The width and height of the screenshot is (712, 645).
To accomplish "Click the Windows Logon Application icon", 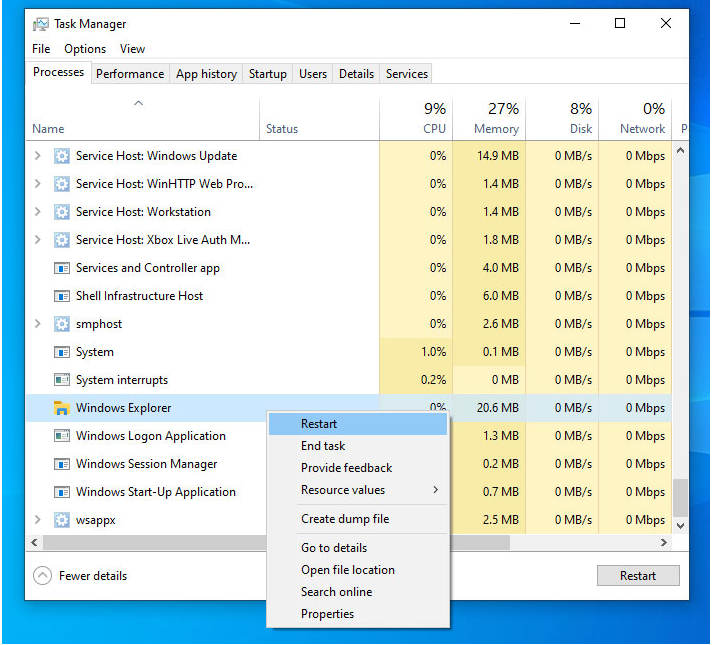I will (61, 436).
